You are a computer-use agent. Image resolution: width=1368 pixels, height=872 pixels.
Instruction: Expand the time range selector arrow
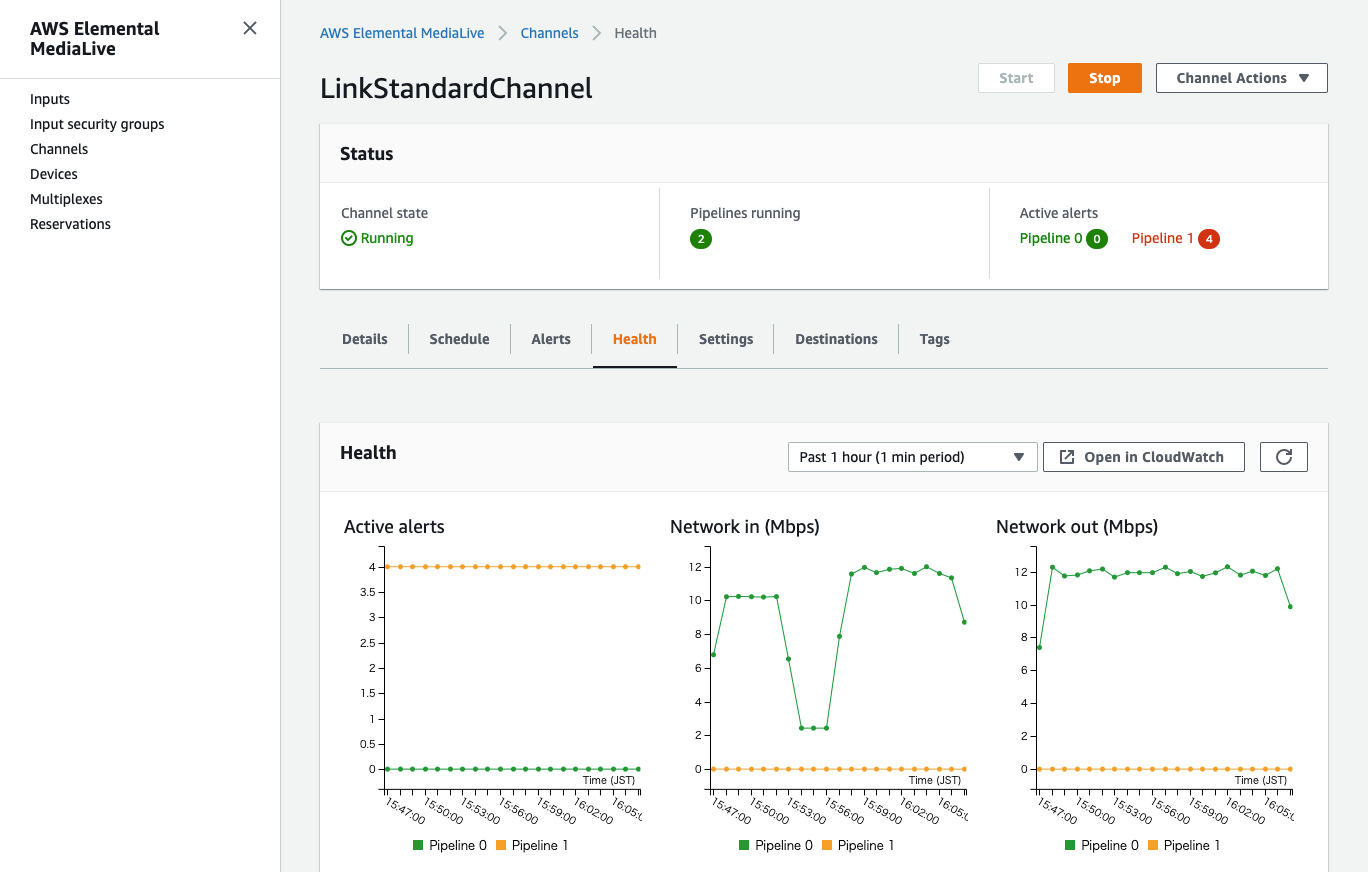[x=1020, y=457]
